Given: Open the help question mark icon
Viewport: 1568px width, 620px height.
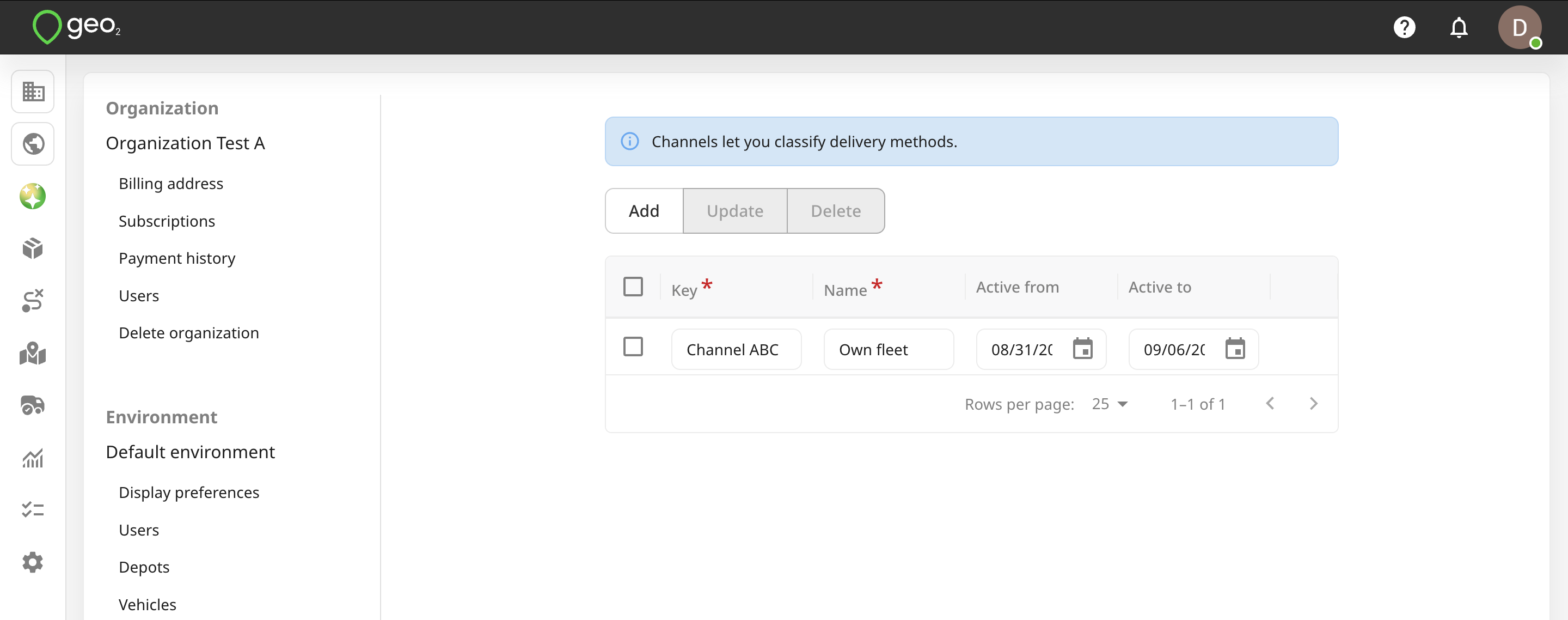Looking at the screenshot, I should (x=1404, y=27).
